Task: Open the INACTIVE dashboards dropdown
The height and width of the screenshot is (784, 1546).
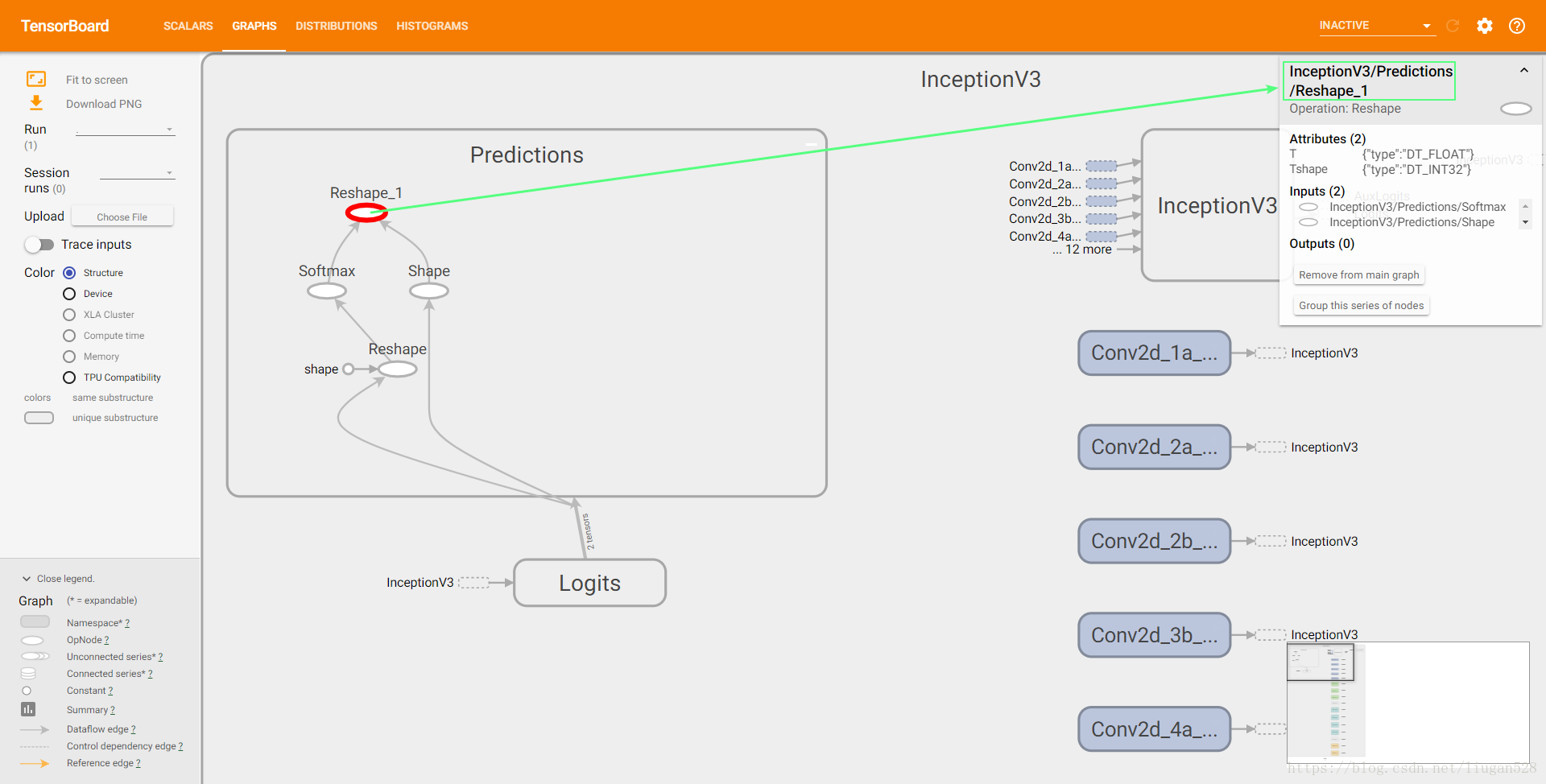Action: [x=1377, y=26]
